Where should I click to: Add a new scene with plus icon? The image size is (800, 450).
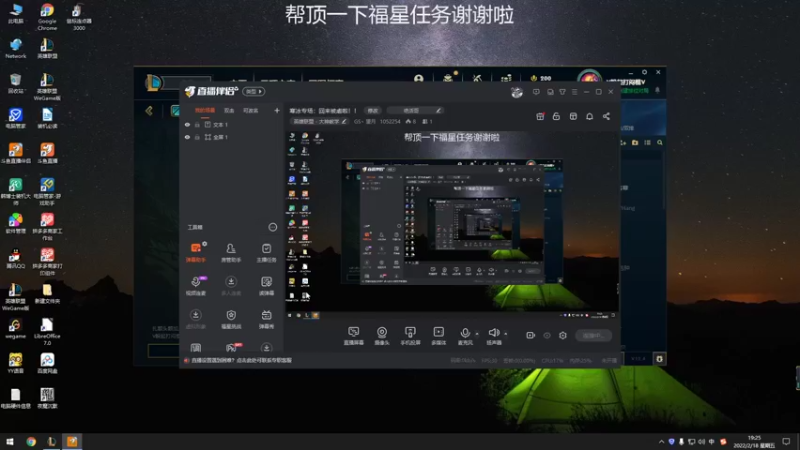[277, 110]
